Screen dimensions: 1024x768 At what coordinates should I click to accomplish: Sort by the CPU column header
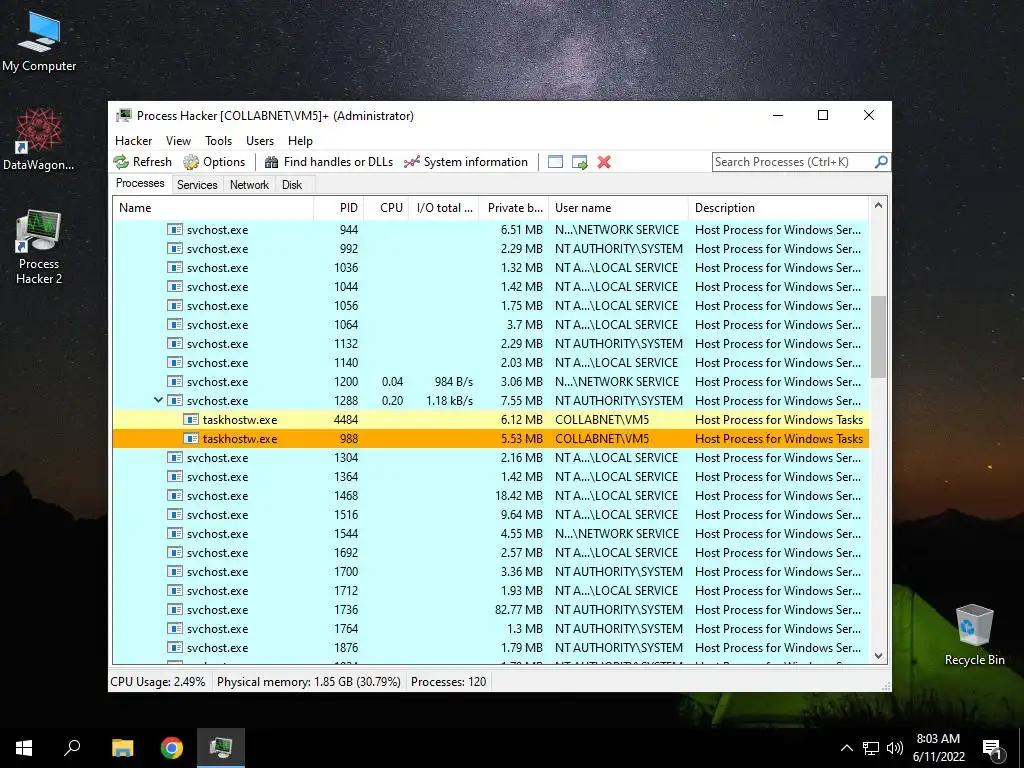point(386,208)
